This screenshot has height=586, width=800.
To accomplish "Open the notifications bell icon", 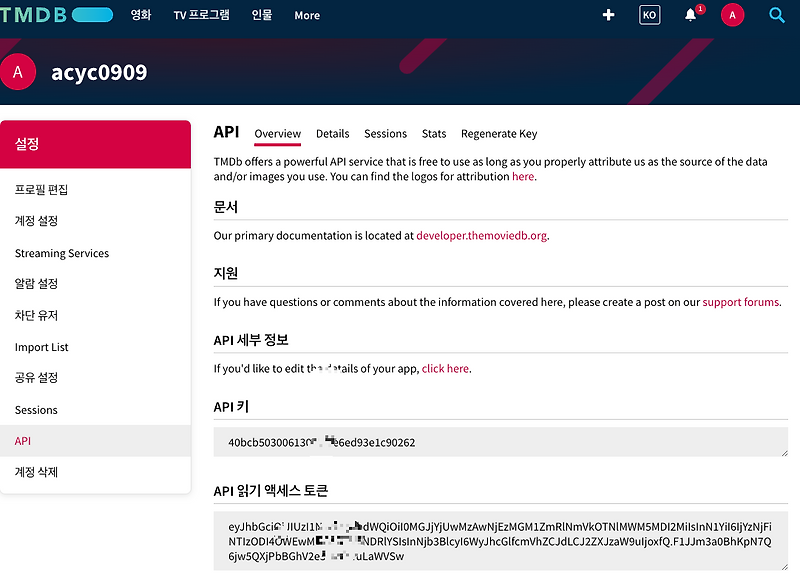I will pos(690,15).
